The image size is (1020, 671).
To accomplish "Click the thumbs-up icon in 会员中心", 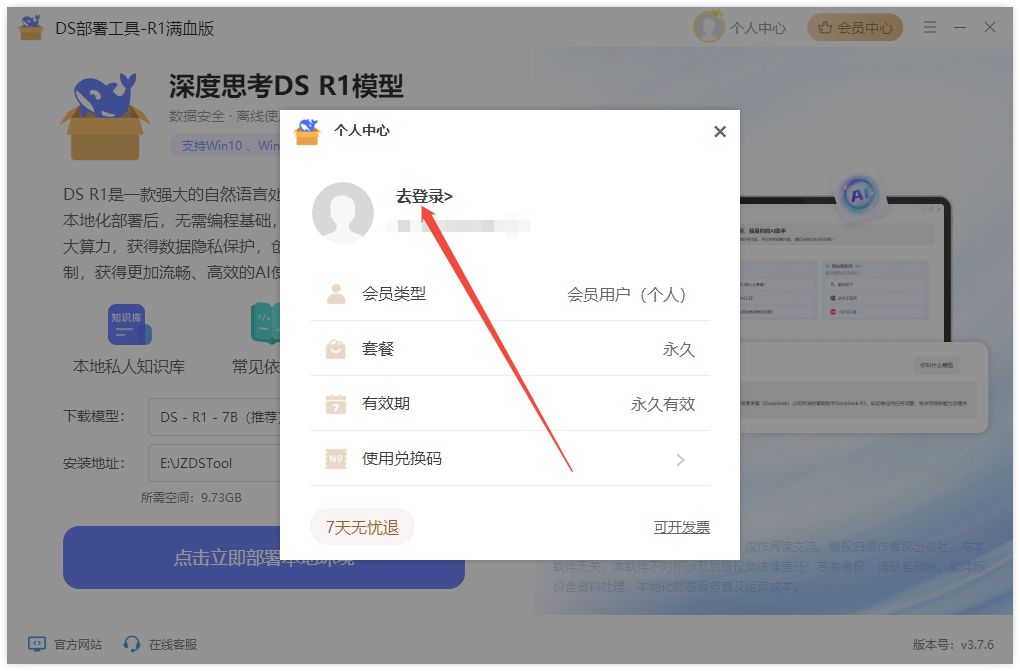I will tap(825, 27).
